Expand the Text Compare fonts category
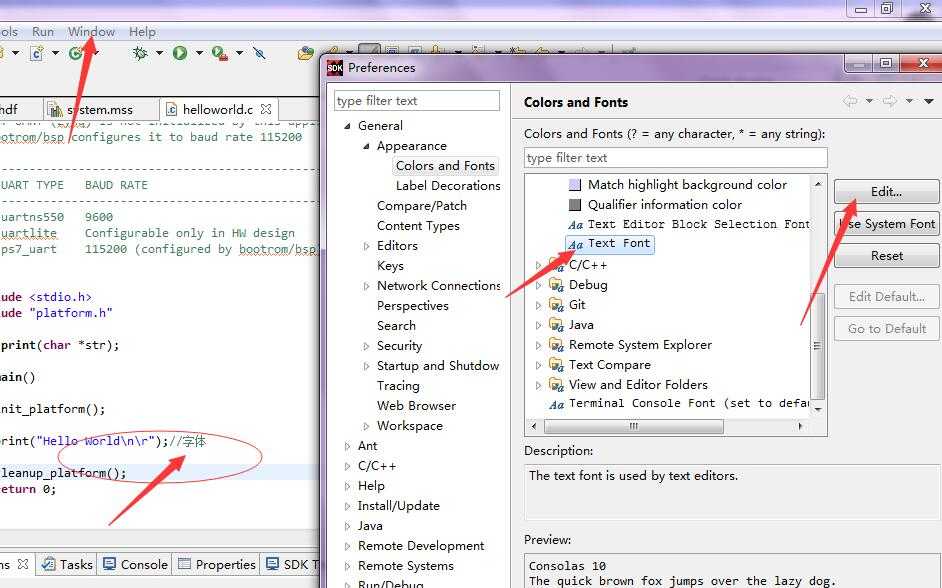 (538, 365)
